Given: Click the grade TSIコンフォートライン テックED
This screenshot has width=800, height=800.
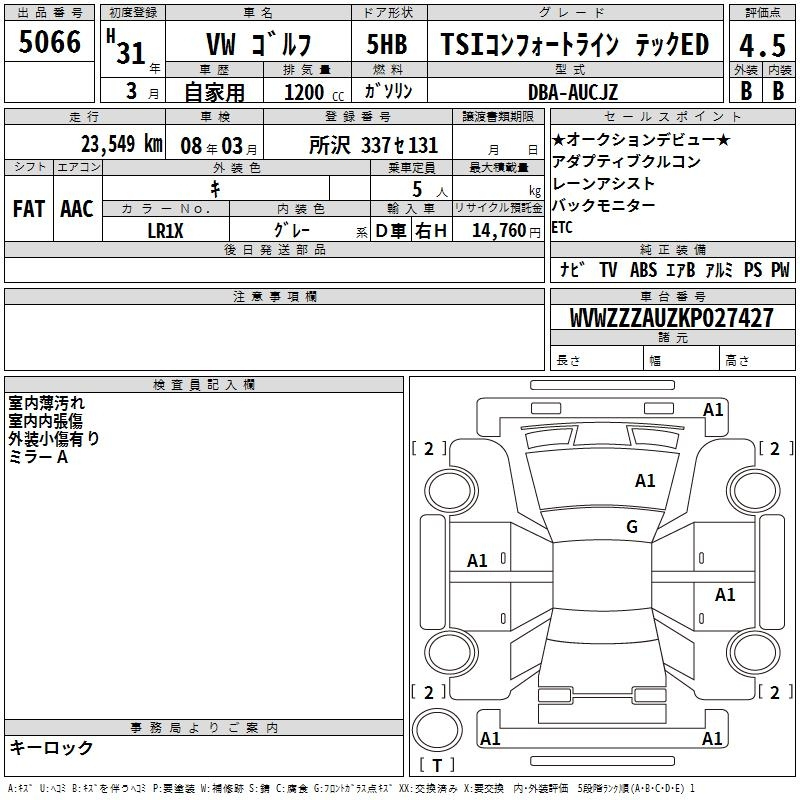Looking at the screenshot, I should (574, 44).
